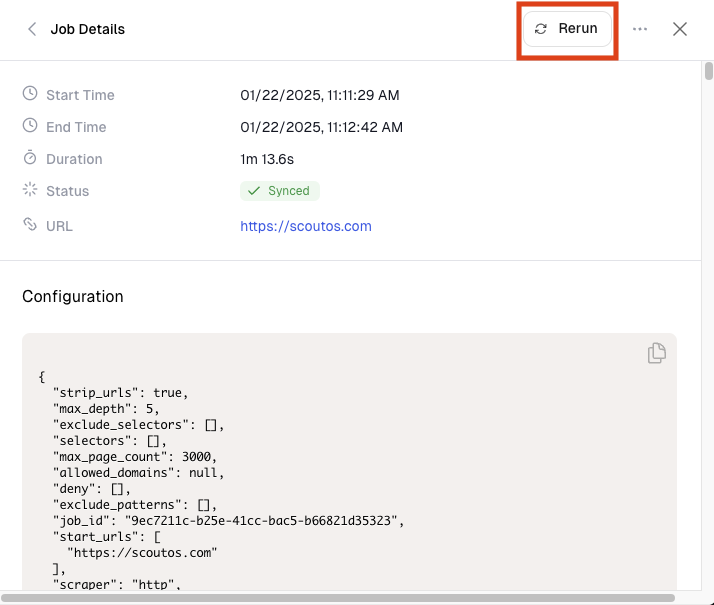Click the spinner icon beside Status
Image resolution: width=714 pixels, height=605 pixels.
tap(30, 190)
